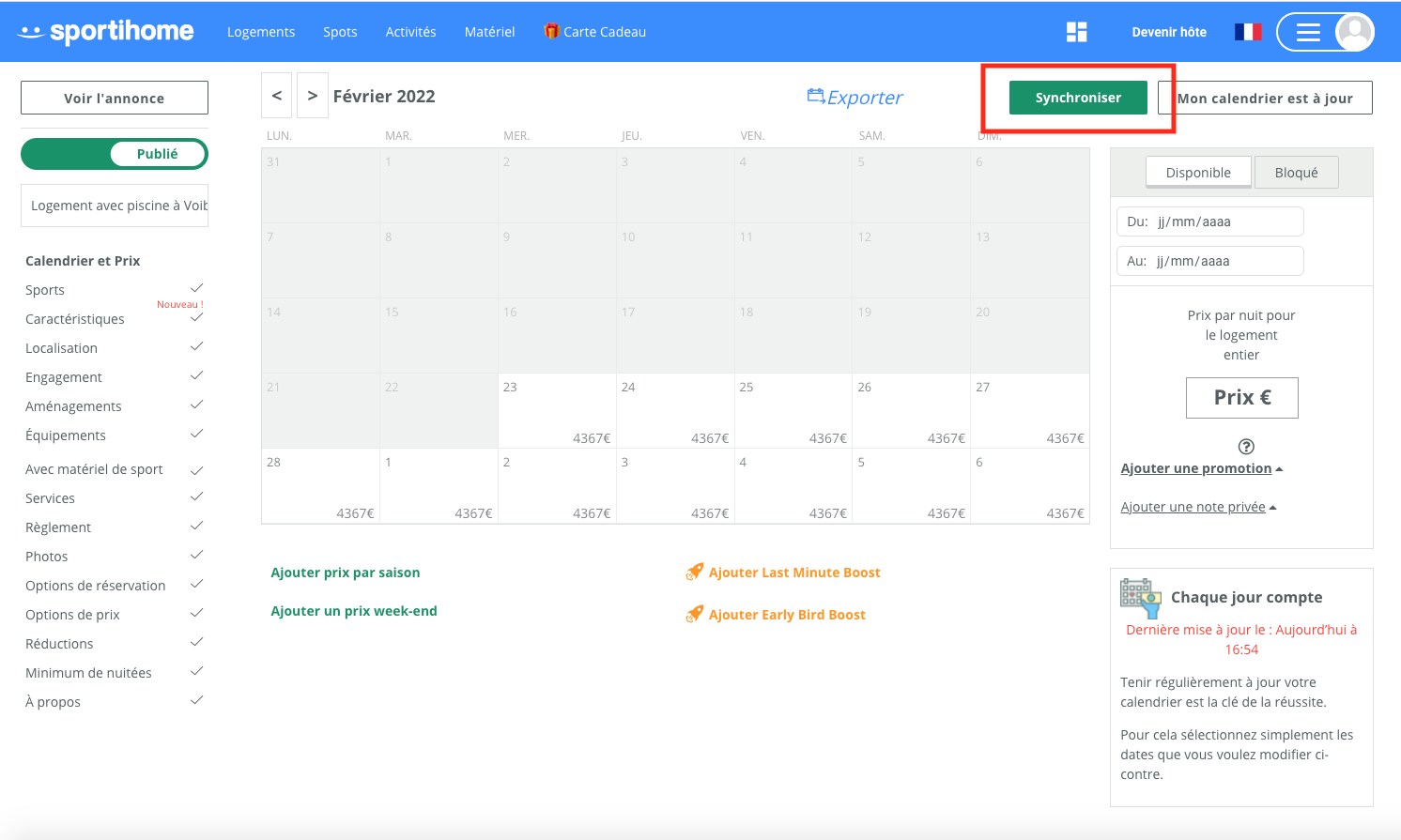Click the calendar icon beside Chaque jour compte
Screen dimensions: 1401x840
1141,598
